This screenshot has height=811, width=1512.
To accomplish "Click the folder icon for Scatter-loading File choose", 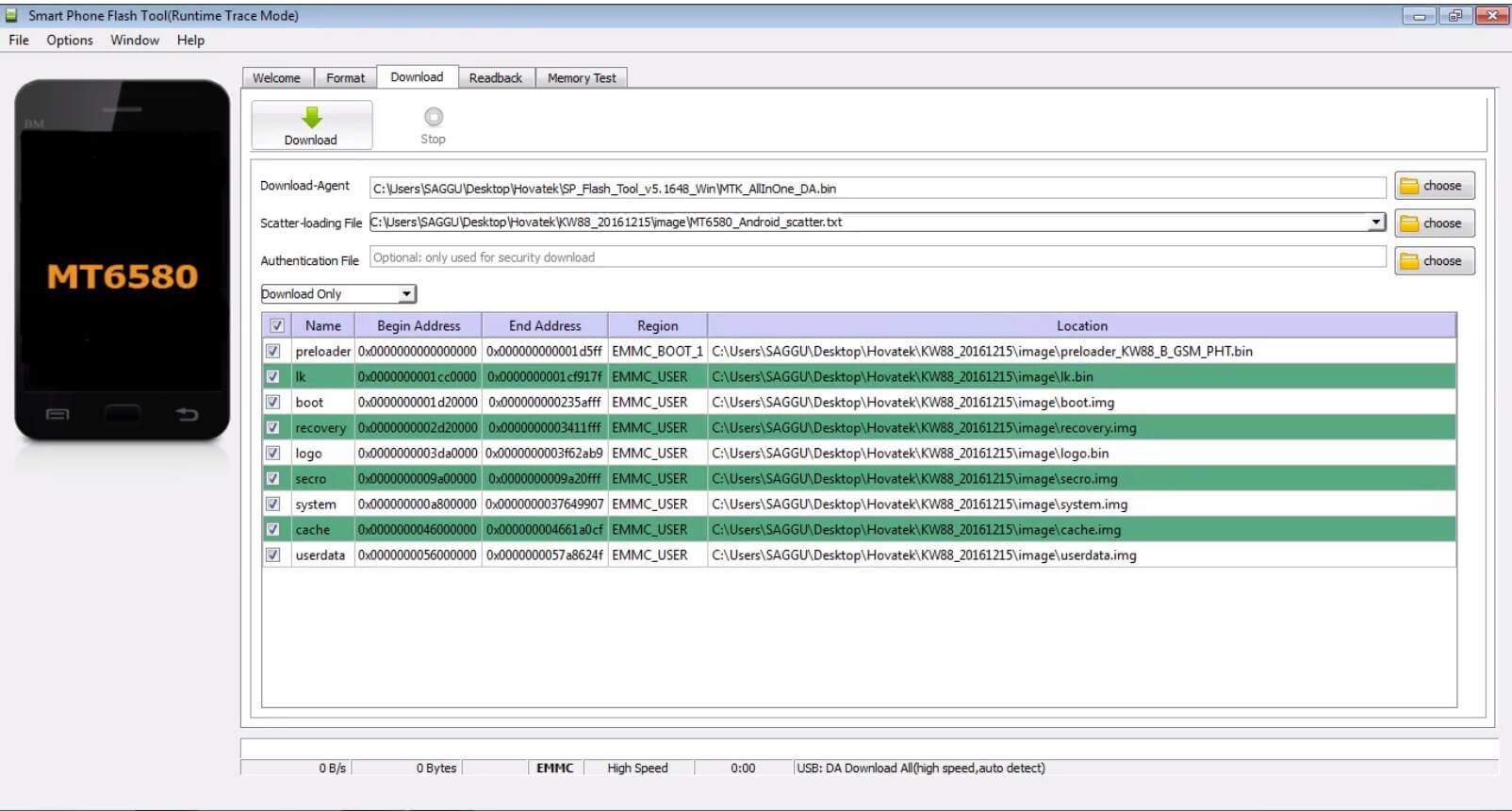I will coord(1409,224).
